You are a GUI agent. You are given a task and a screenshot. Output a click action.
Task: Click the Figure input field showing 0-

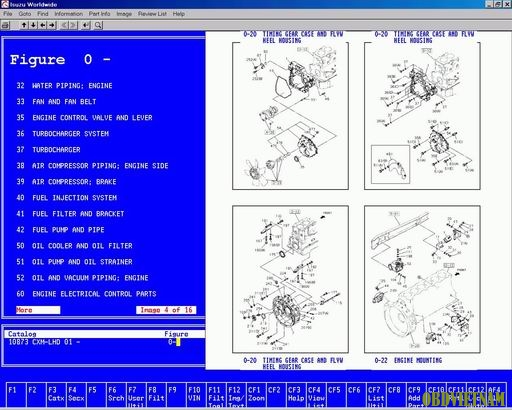click(x=174, y=342)
